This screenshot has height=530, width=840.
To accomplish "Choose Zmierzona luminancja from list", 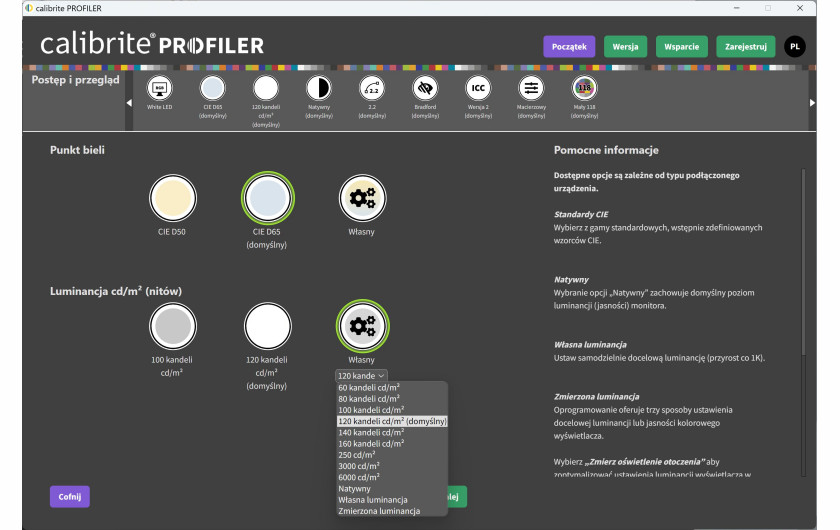I will coord(392,511).
